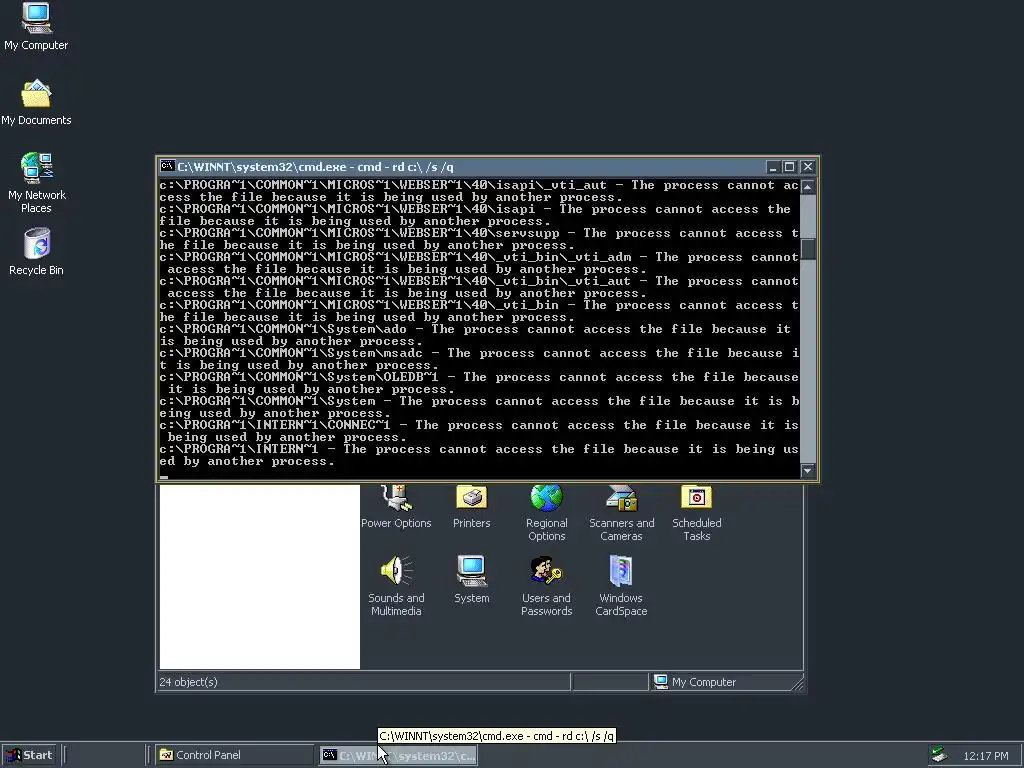Click '24 object(s)' in Control Panel status bar
The width and height of the screenshot is (1024, 768).
click(x=188, y=682)
